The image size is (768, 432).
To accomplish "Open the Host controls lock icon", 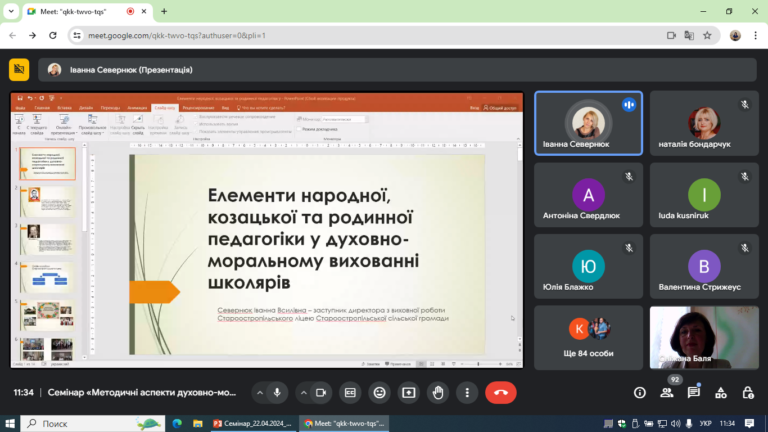I will 748,393.
